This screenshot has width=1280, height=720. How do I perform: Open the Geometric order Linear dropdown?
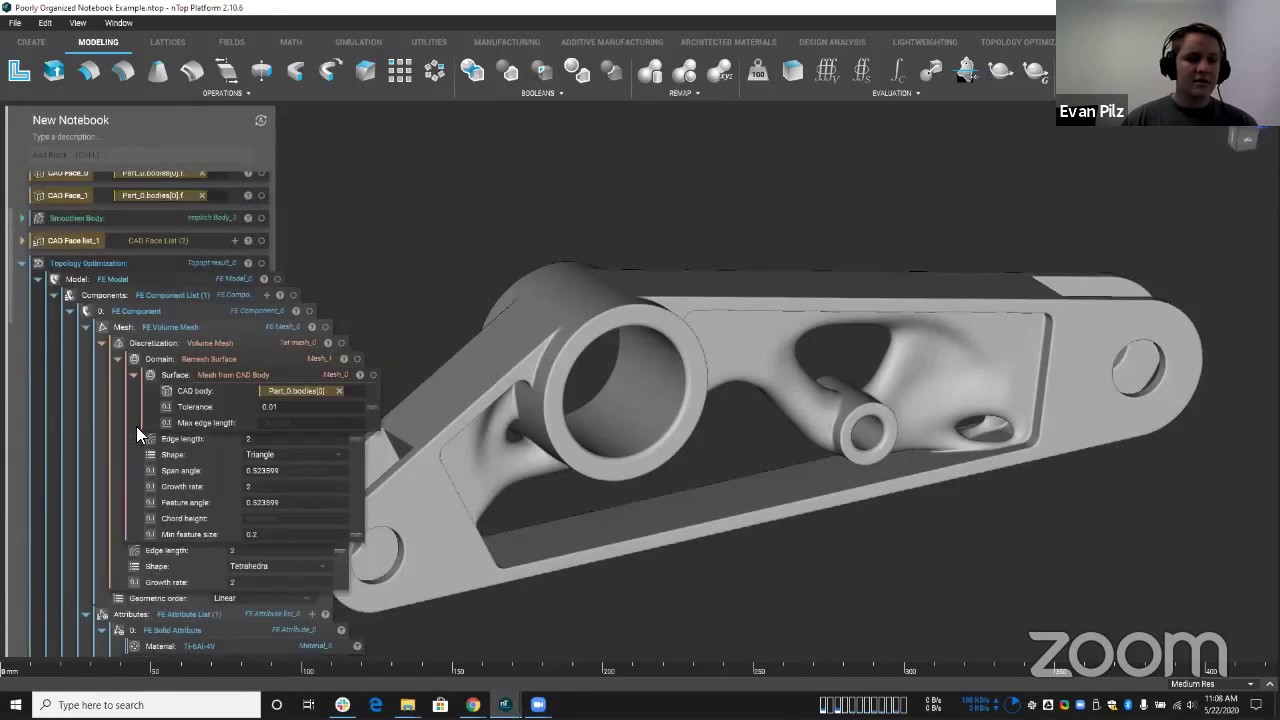(x=263, y=598)
